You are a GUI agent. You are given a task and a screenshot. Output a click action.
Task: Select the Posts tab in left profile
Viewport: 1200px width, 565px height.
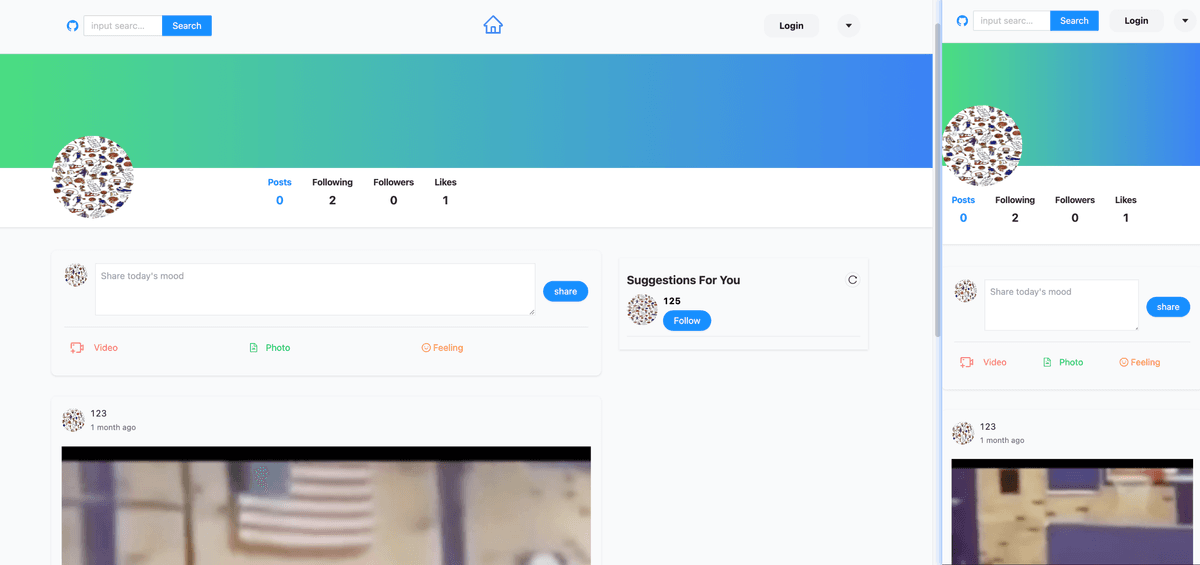click(x=279, y=191)
